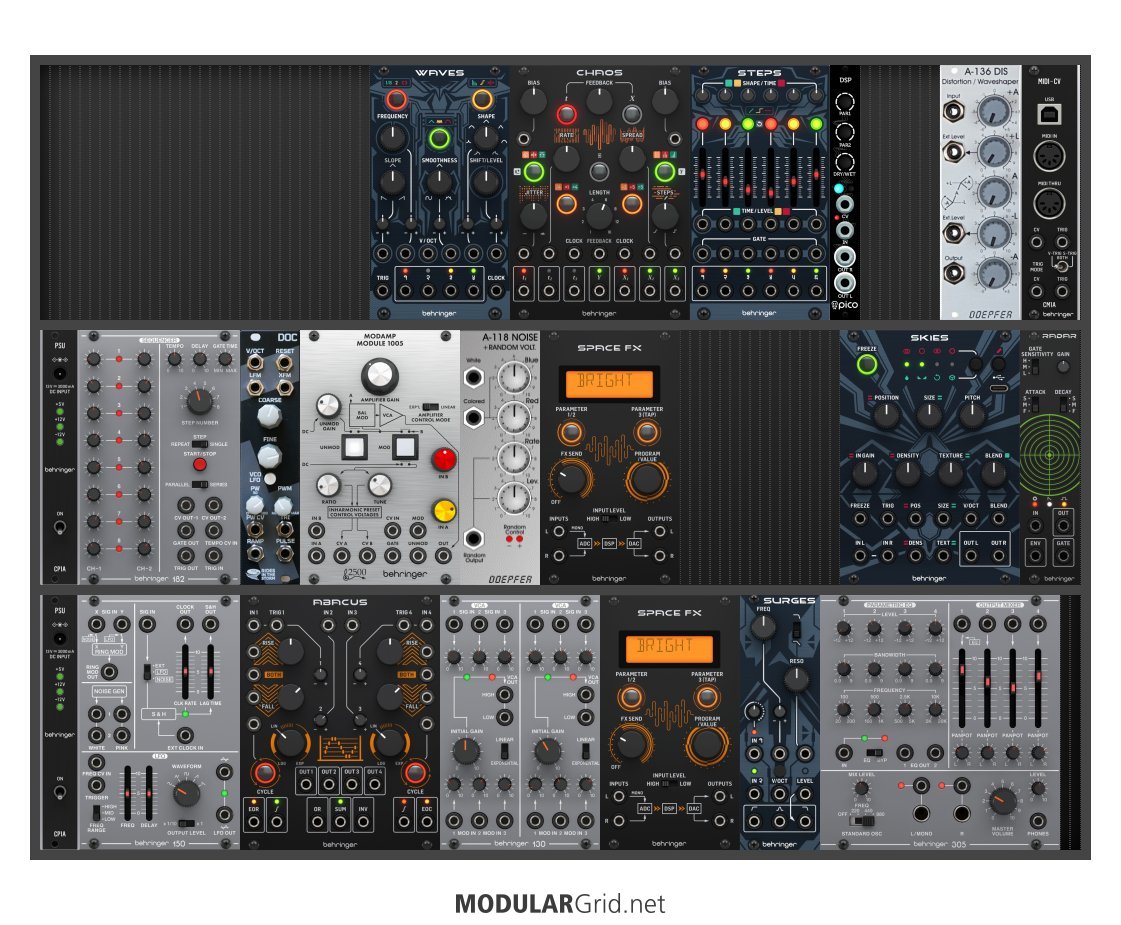This screenshot has height=925, width=1121.
Task: Click the BLEND knob on Skies
Action: pos(994,473)
